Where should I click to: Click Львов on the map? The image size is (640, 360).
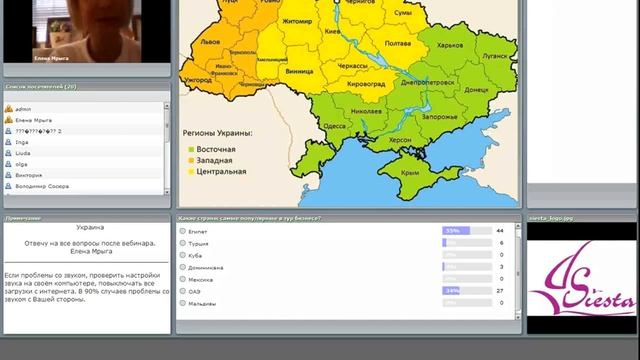(210, 42)
